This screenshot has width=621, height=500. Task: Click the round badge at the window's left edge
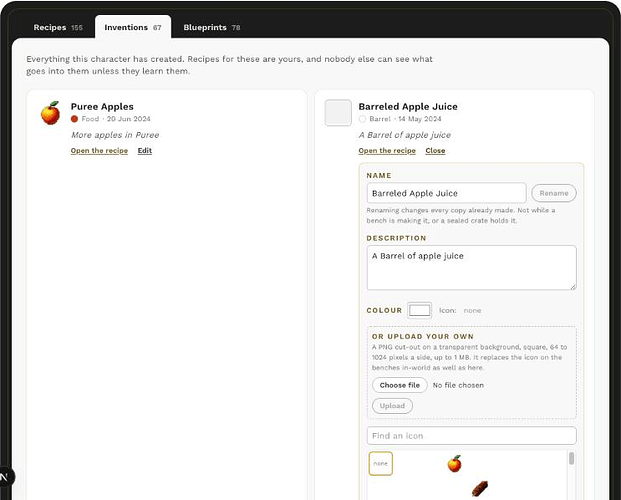click(x=5, y=477)
